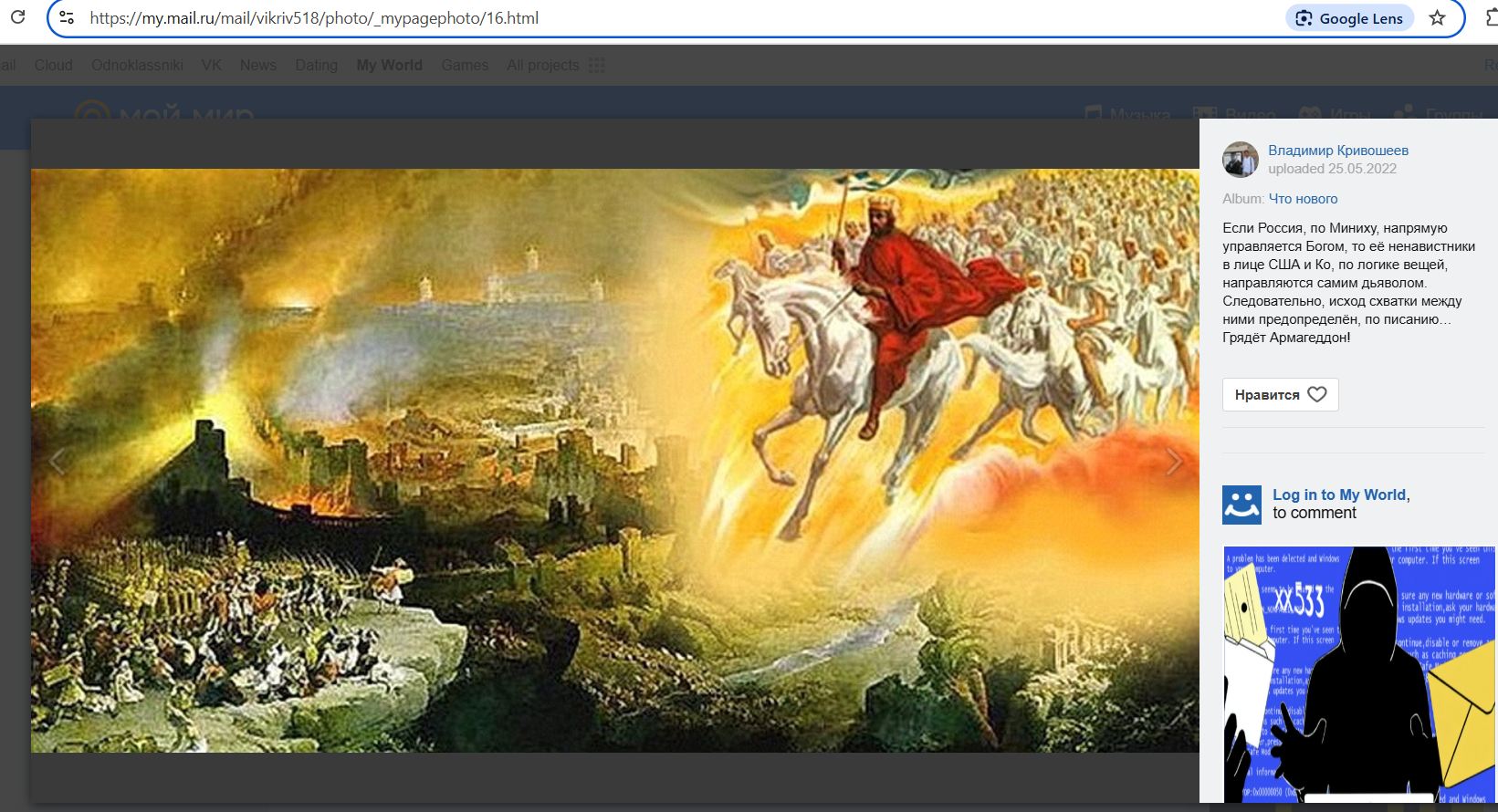Click the Log in to My World link

(1340, 494)
